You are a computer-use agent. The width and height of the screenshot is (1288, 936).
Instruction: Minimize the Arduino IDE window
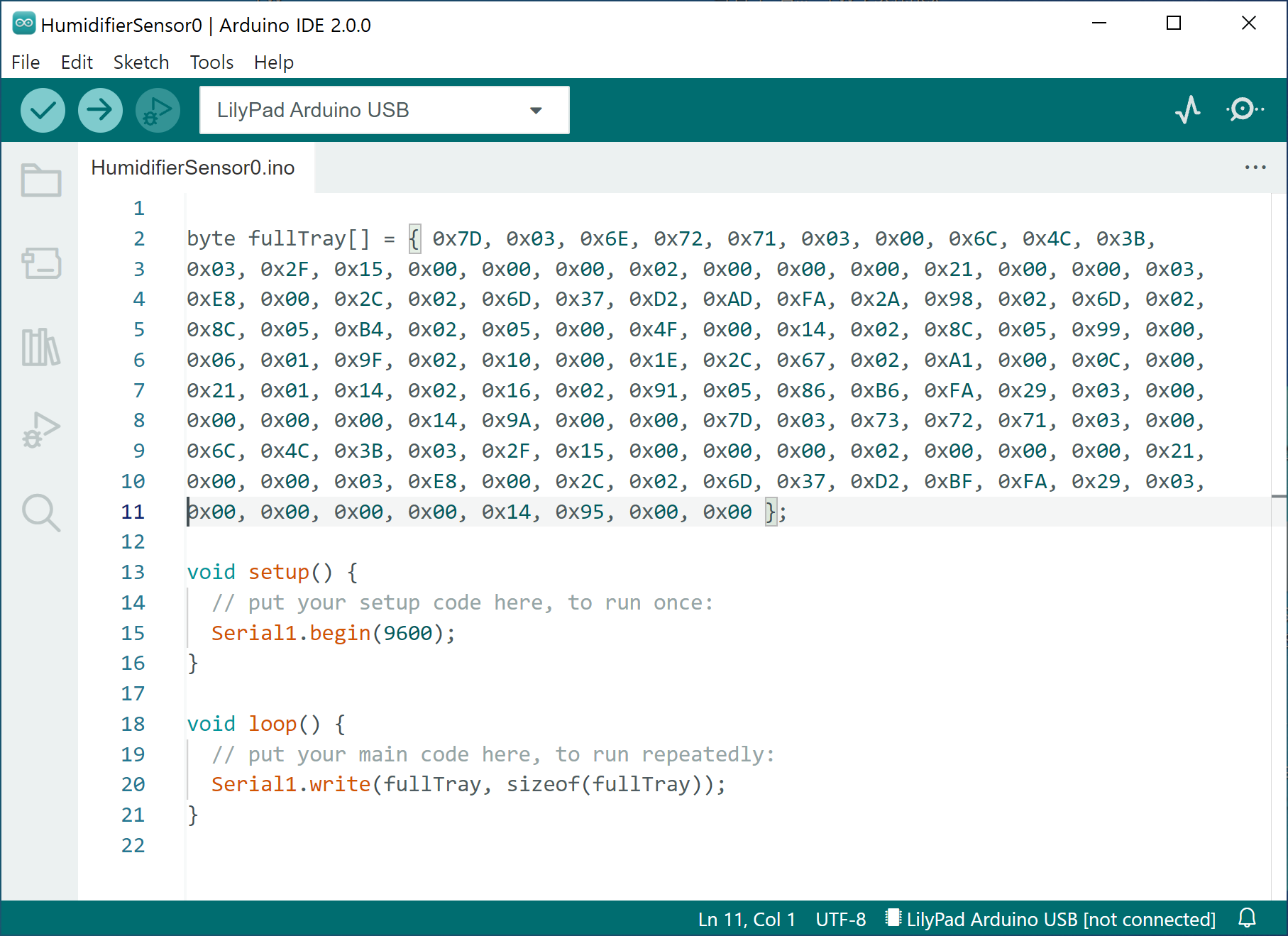[1099, 23]
